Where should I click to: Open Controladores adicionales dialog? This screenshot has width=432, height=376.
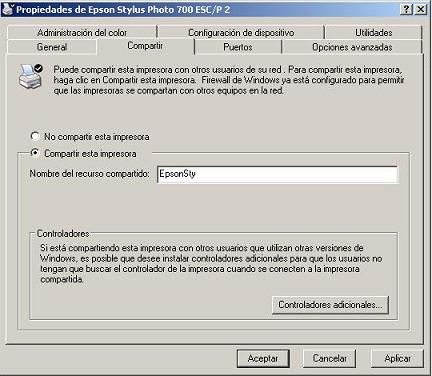(x=330, y=305)
